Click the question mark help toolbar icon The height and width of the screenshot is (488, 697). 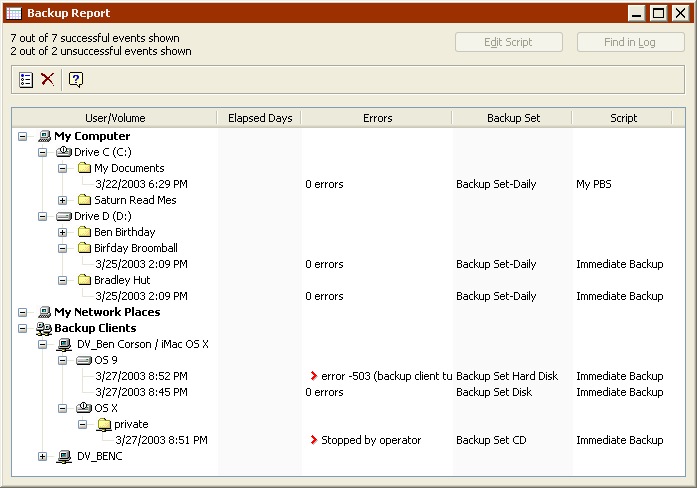(x=76, y=80)
